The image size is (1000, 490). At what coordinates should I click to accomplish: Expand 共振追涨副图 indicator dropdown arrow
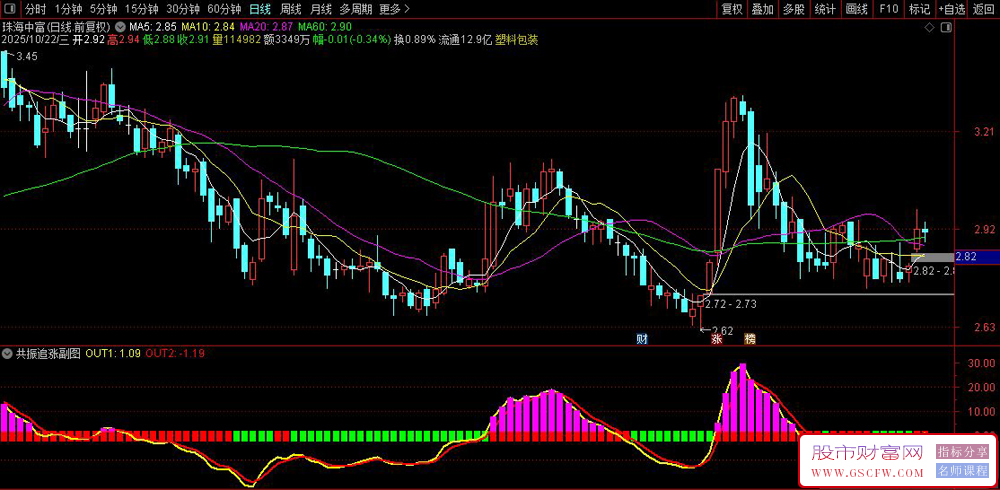8,353
